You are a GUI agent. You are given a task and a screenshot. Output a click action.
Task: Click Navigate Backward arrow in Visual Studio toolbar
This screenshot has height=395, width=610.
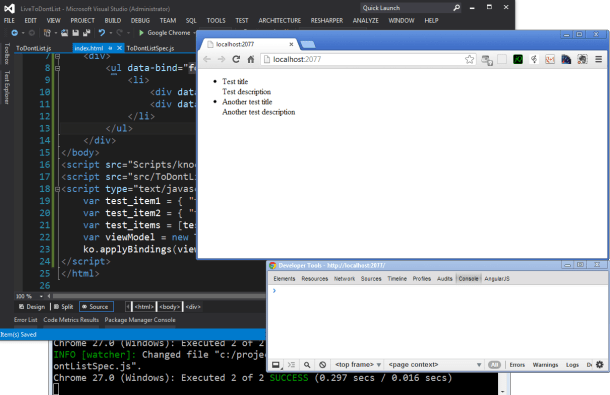[x=14, y=33]
